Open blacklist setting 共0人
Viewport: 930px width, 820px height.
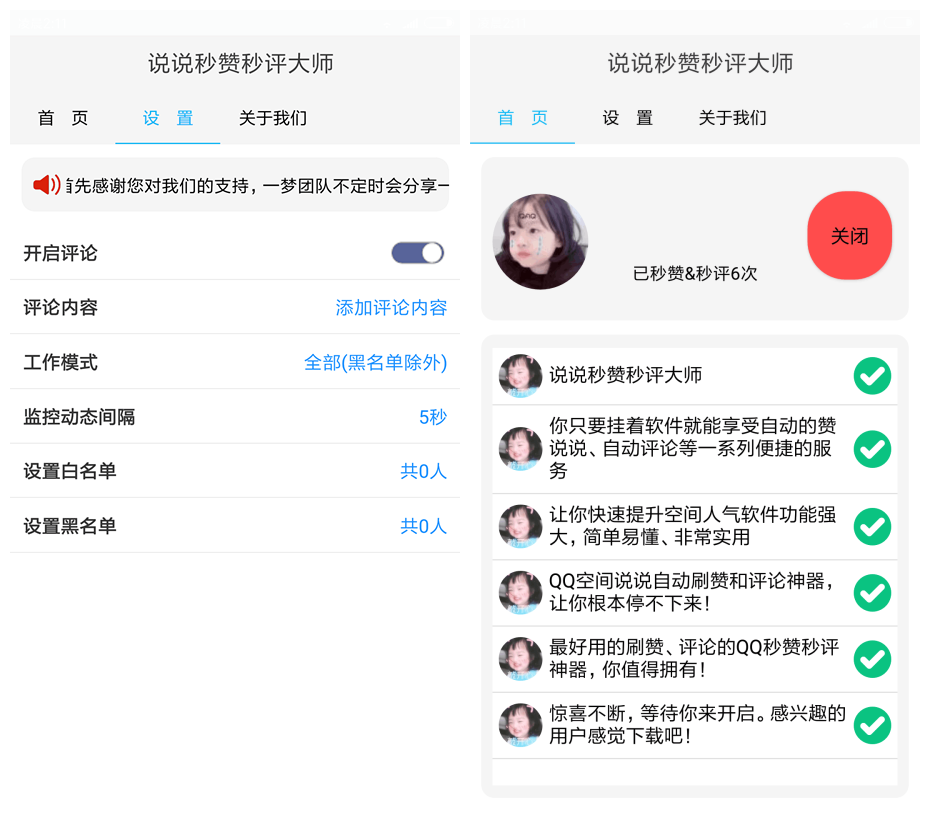coord(423,526)
